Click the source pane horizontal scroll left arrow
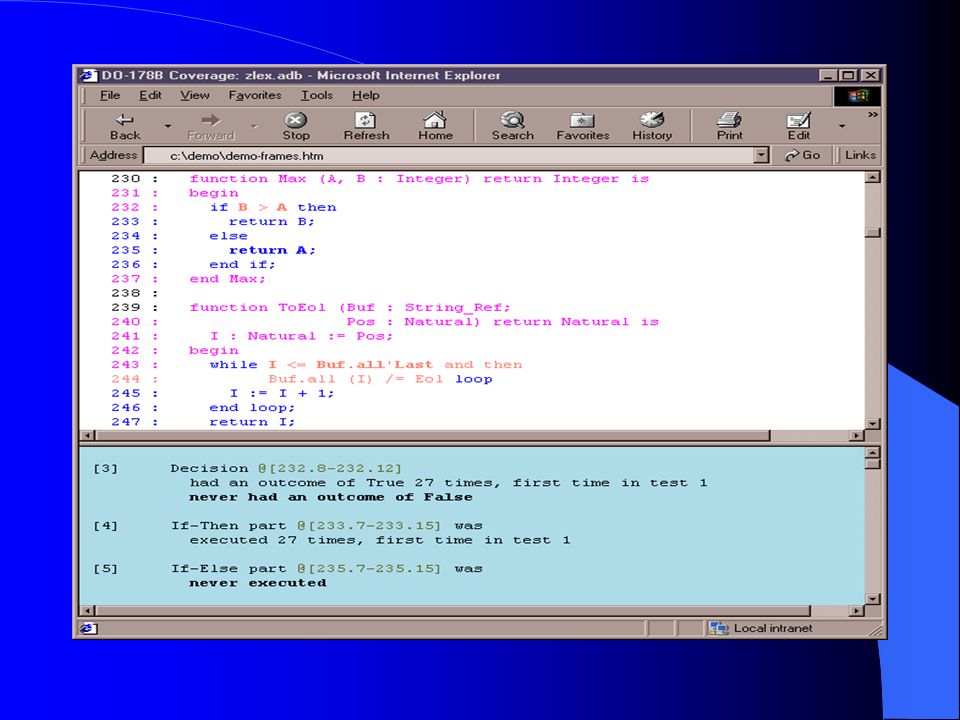 pos(87,435)
